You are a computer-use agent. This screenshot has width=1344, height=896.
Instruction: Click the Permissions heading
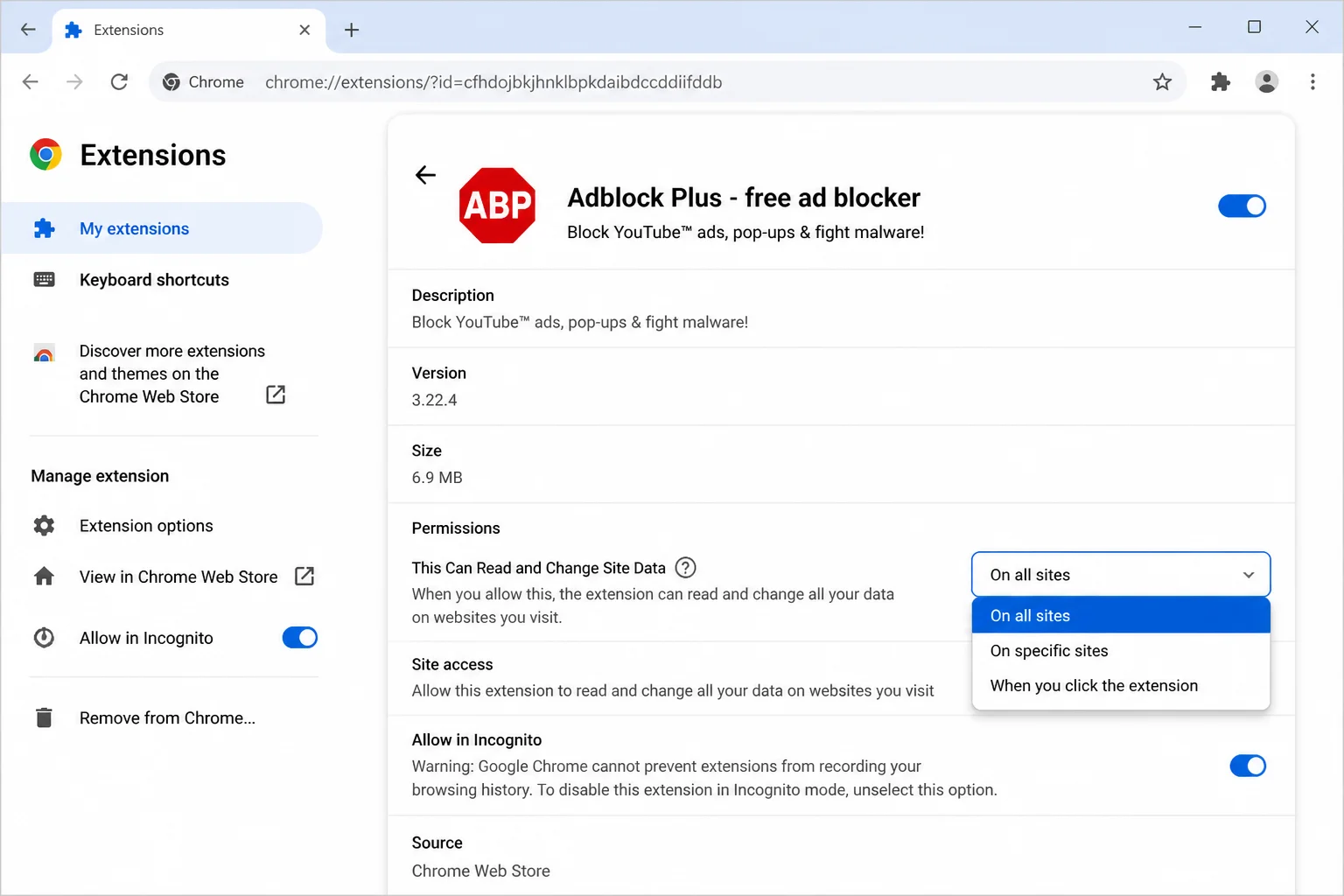456,528
